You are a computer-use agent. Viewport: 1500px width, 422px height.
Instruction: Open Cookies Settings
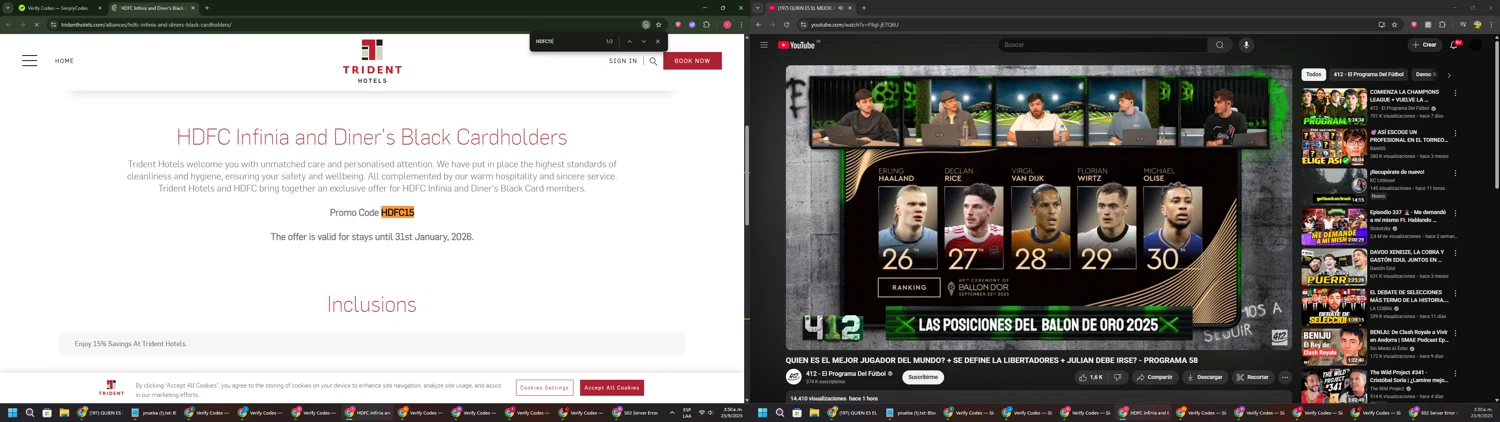(x=544, y=388)
